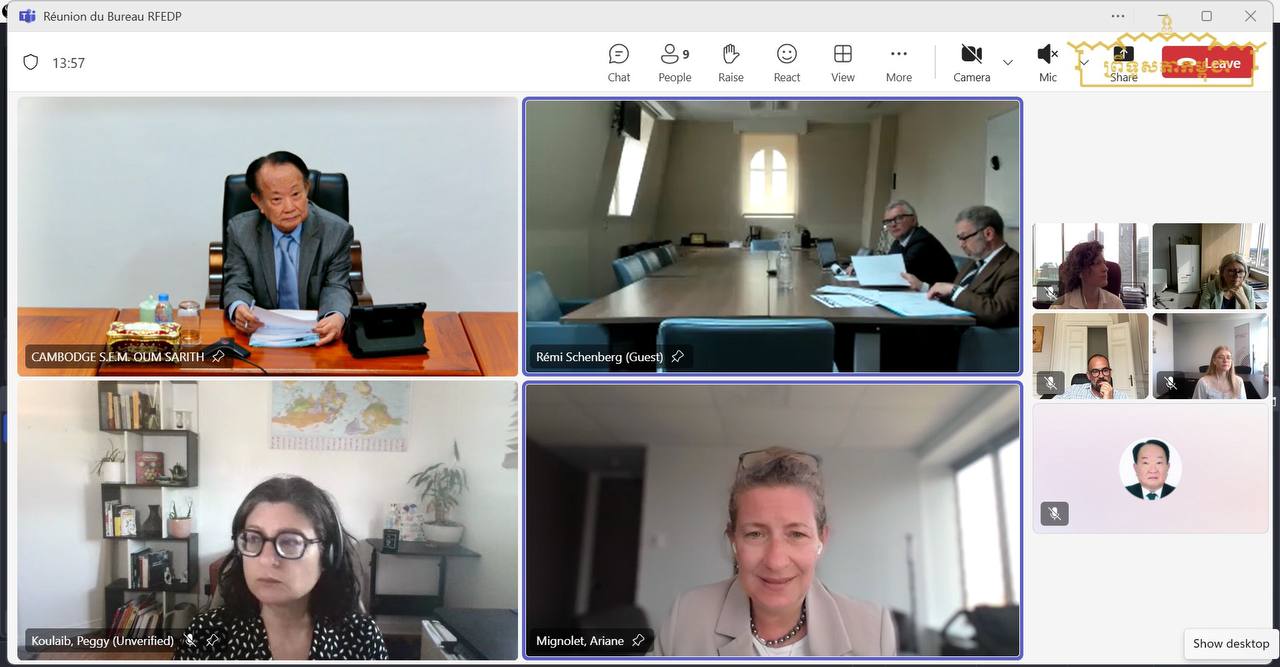Click pin icon for Rémi Schenberg
The width and height of the screenshot is (1280, 667).
pos(677,356)
